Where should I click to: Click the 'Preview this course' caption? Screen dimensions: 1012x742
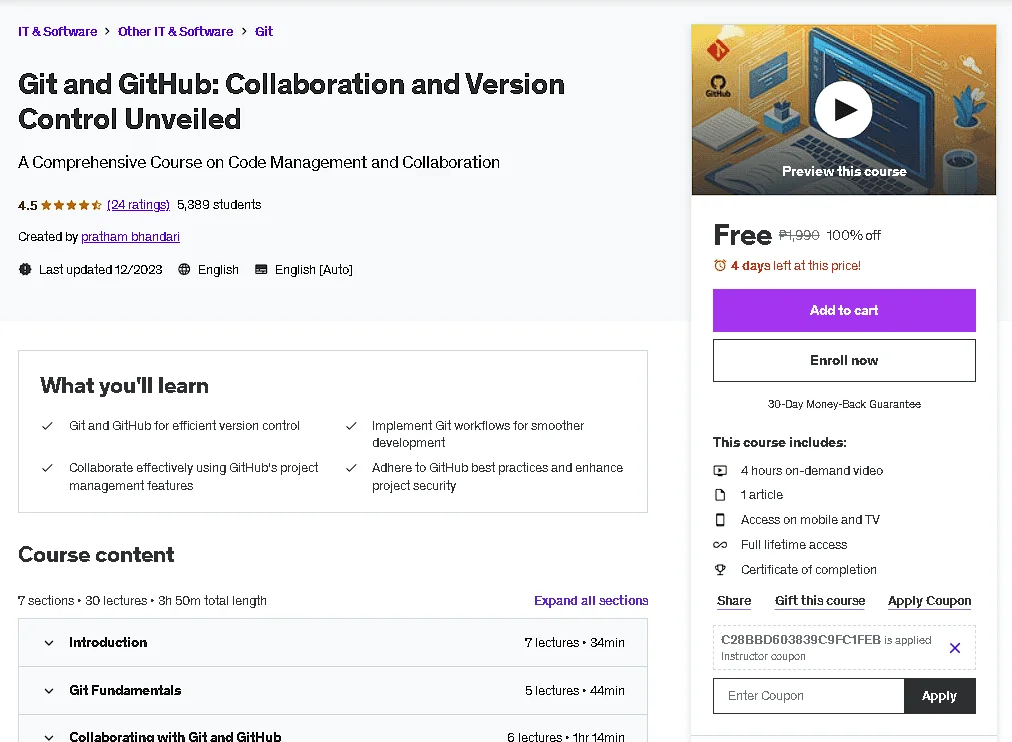coord(844,171)
